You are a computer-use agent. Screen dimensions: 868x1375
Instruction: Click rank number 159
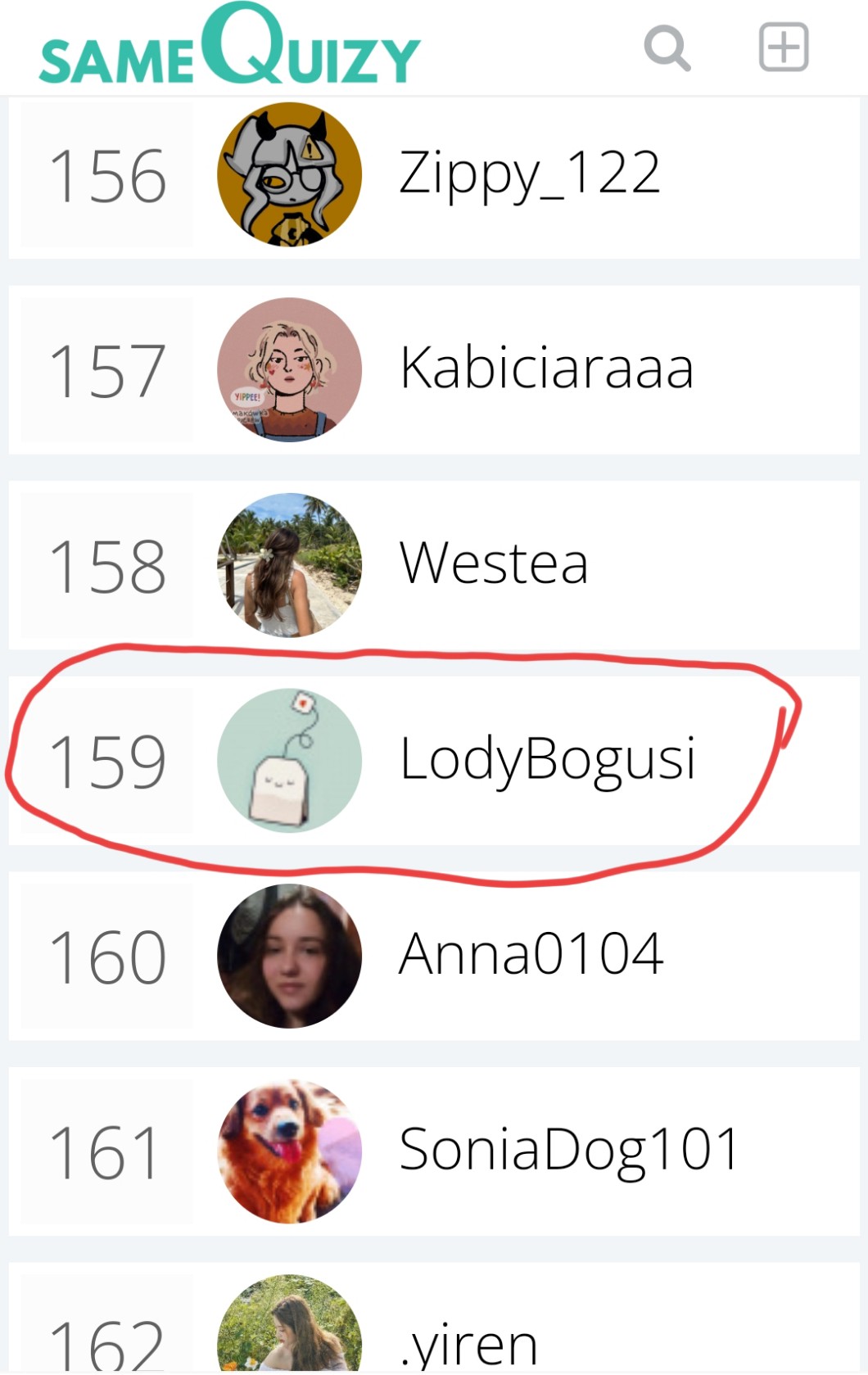tap(107, 762)
